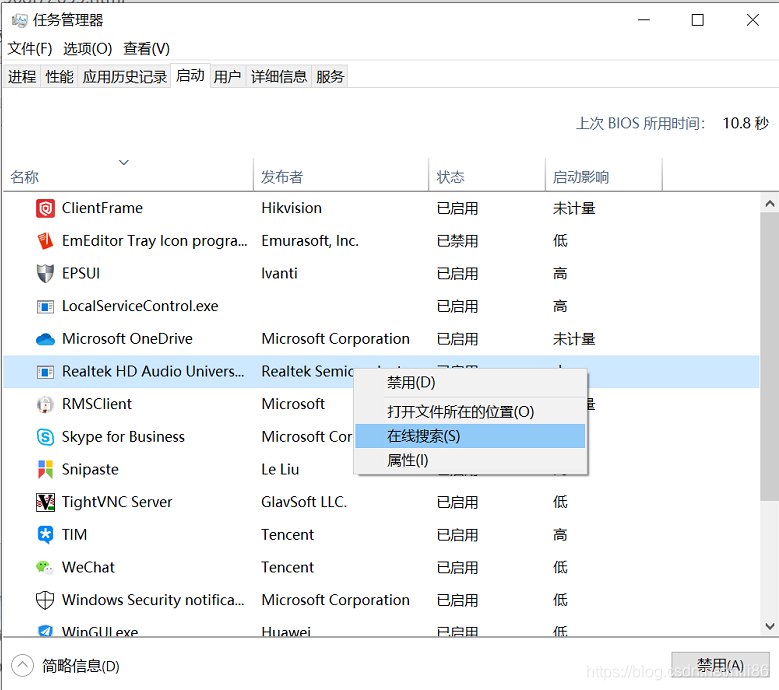Switch to the 应用历史记录 tab
Screen dimensions: 779x690
click(124, 77)
